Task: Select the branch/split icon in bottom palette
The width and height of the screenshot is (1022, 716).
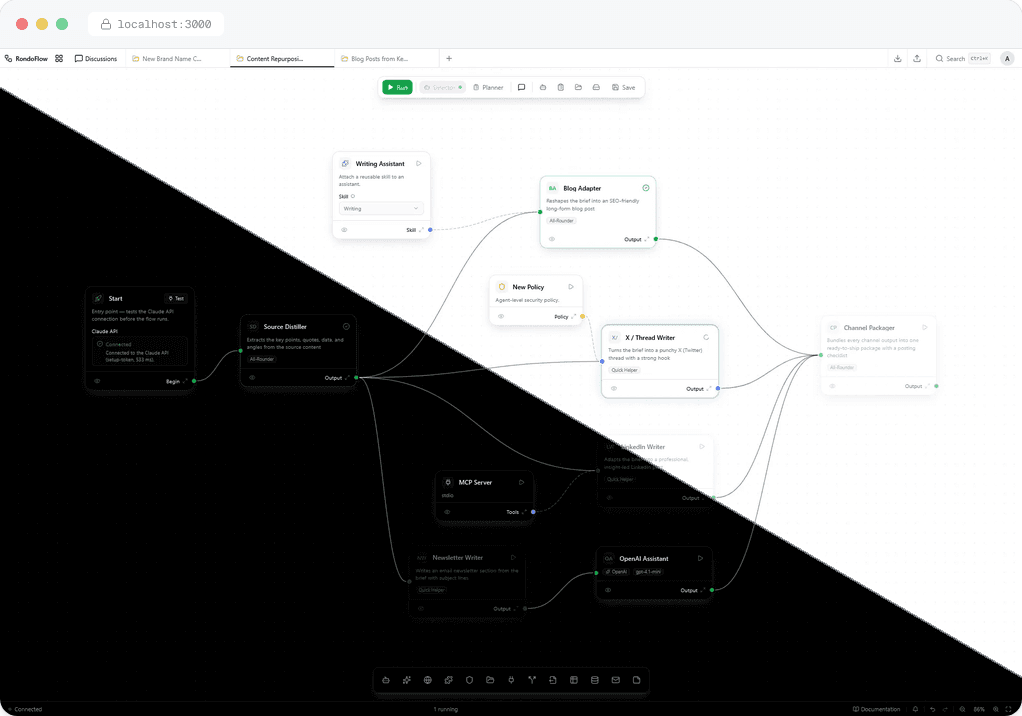Action: tap(532, 680)
